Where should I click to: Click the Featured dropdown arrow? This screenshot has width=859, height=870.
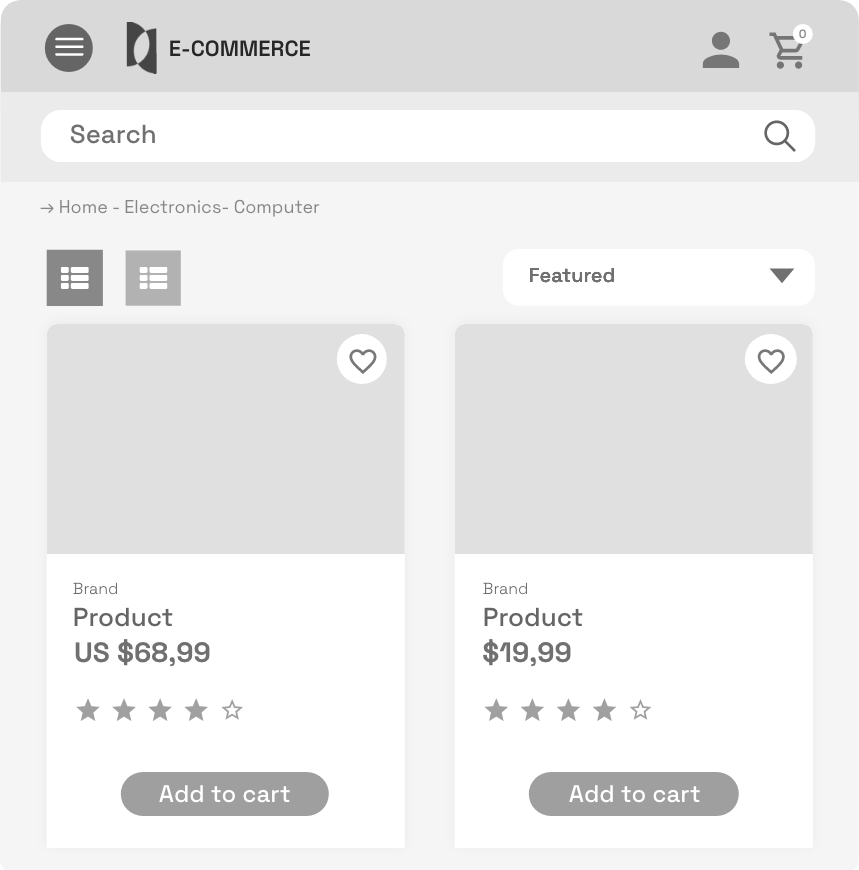[x=781, y=275]
